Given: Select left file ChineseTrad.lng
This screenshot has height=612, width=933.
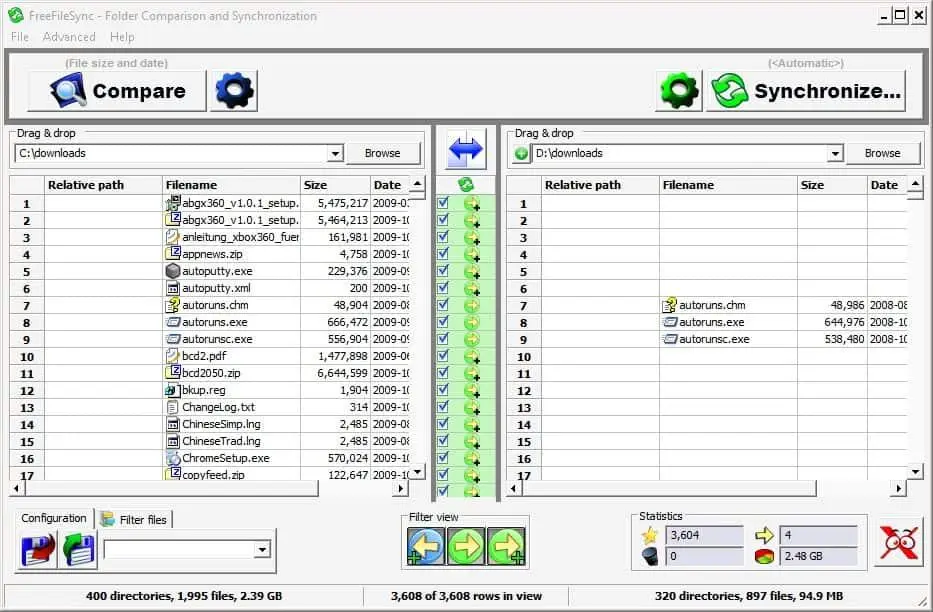Looking at the screenshot, I should 221,441.
